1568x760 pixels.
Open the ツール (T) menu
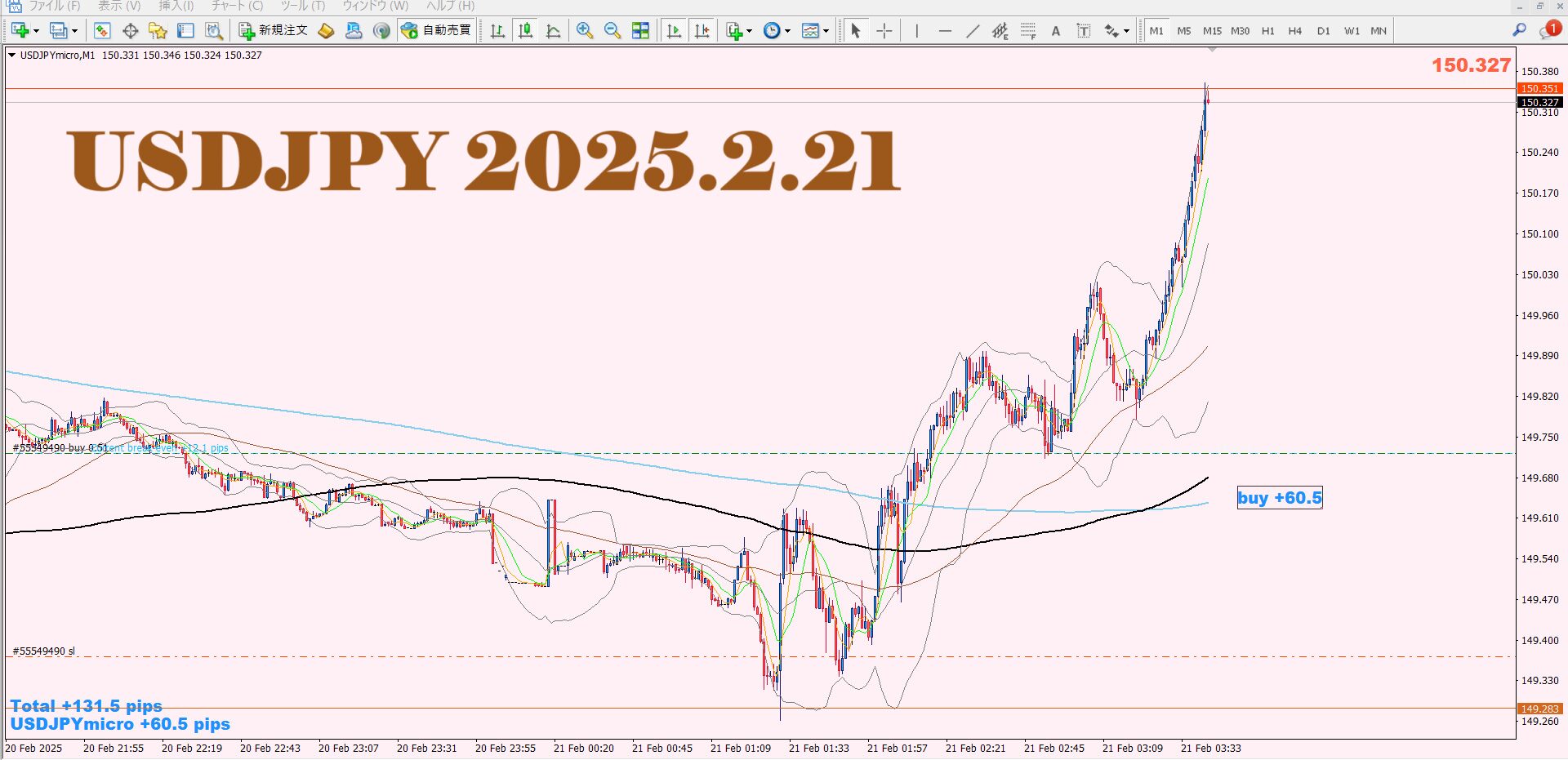[303, 6]
